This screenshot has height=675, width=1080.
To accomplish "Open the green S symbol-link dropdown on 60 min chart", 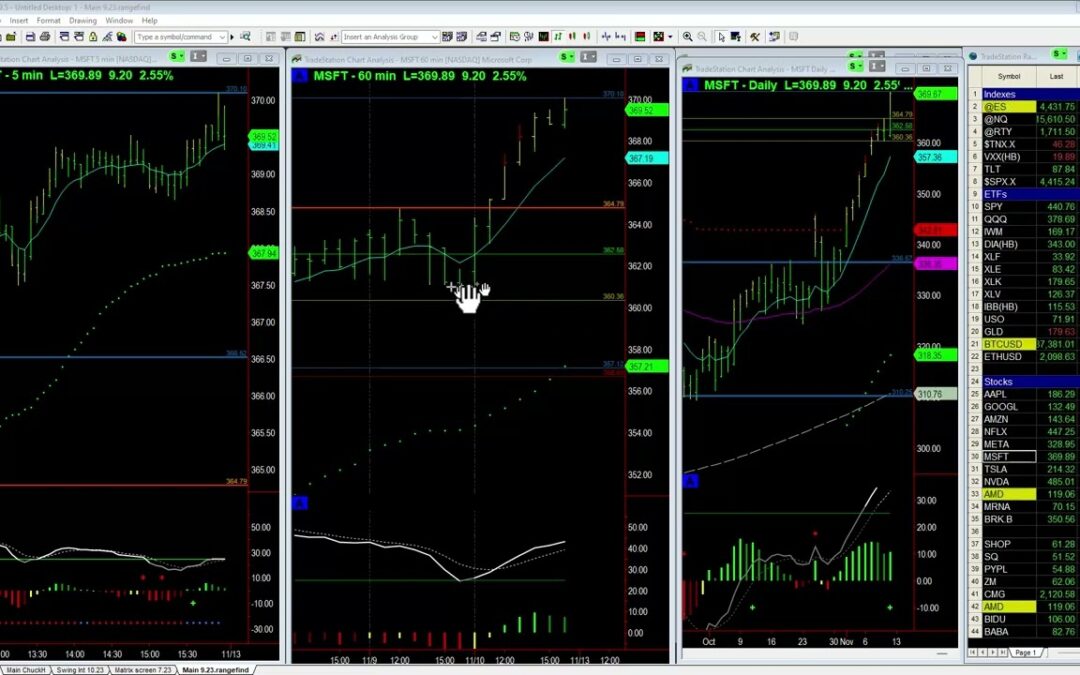I will 567,57.
